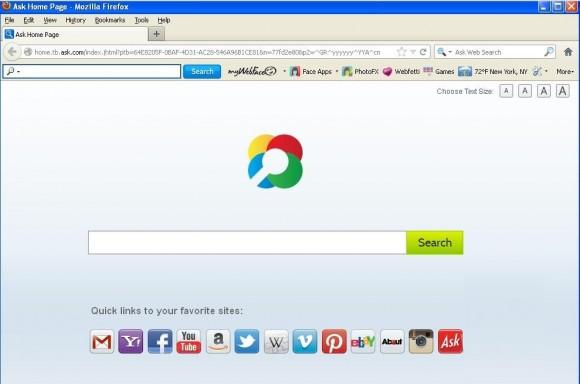Bookmark this page with the star icon
The height and width of the screenshot is (384, 580).
click(401, 52)
